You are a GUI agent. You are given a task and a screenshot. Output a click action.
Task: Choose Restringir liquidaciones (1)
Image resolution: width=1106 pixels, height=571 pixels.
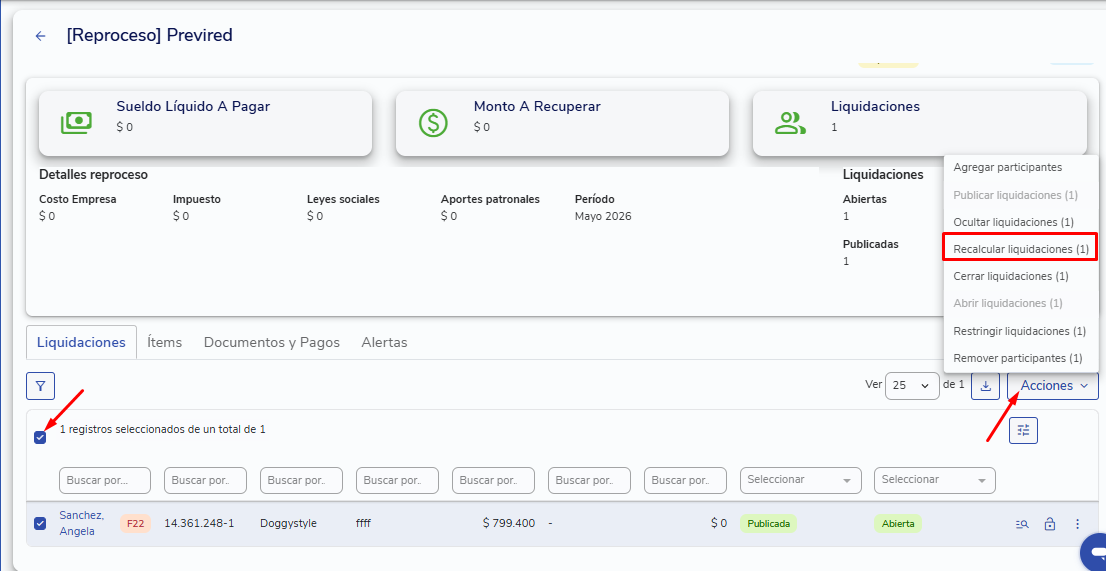[x=1021, y=331]
